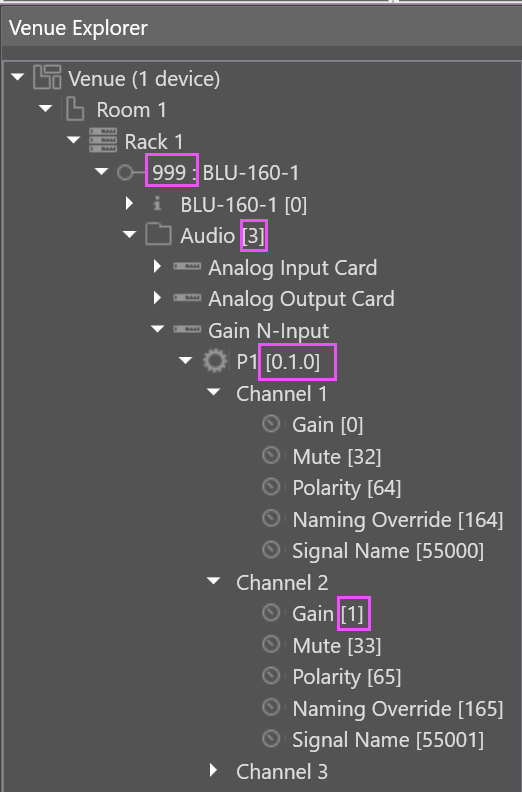Click the Venue layout icon
This screenshot has height=792, width=522.
47,77
